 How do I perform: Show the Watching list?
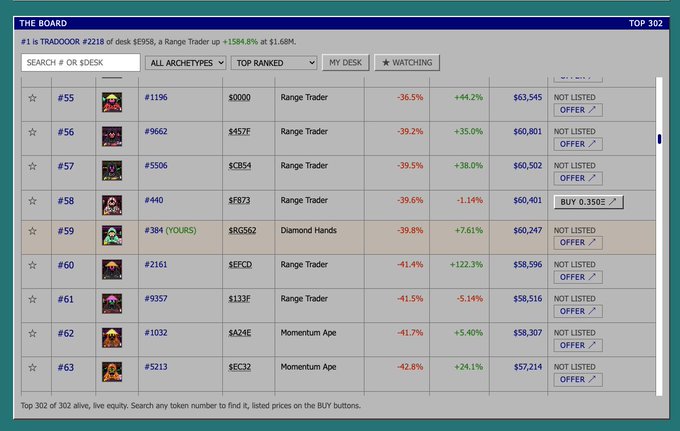(407, 62)
